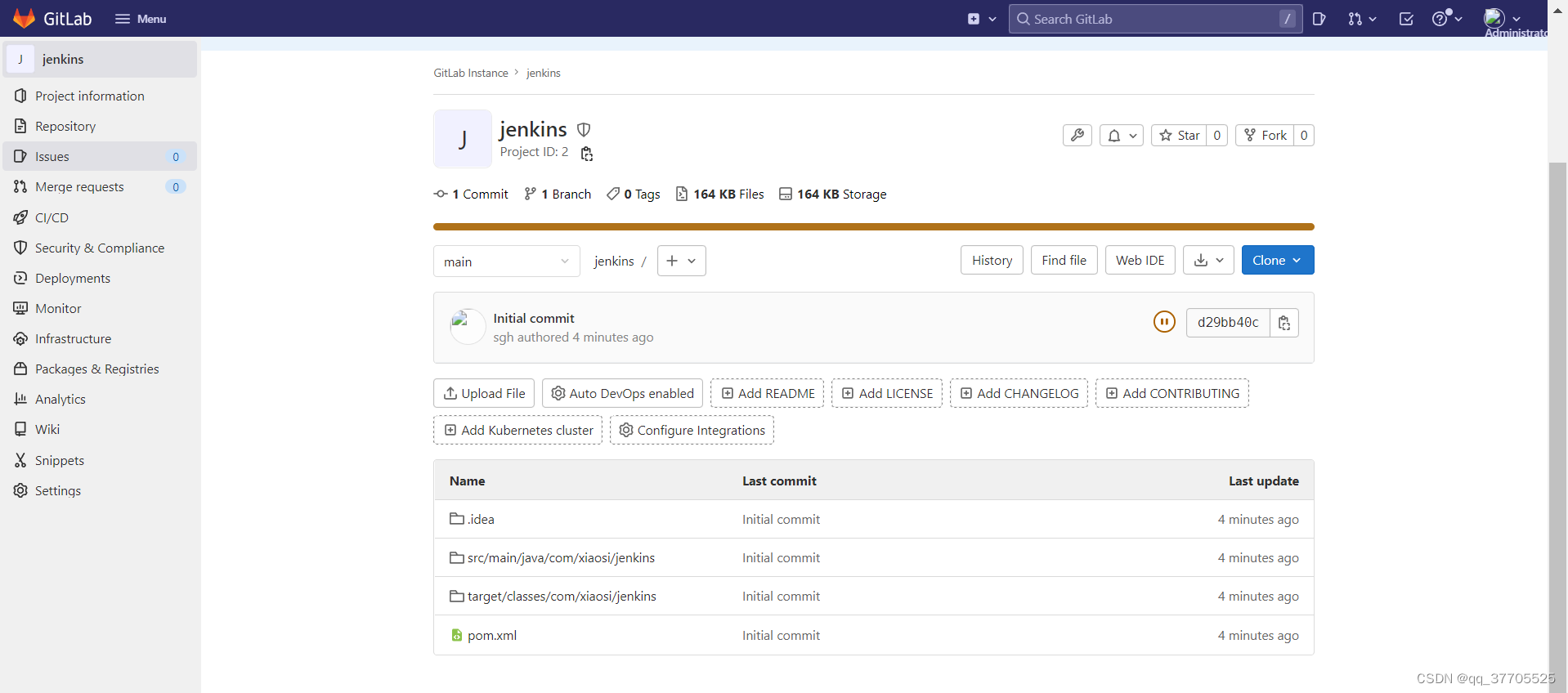Viewport: 1568px width, 693px height.
Task: Open the hamburger Menu
Action: (141, 19)
